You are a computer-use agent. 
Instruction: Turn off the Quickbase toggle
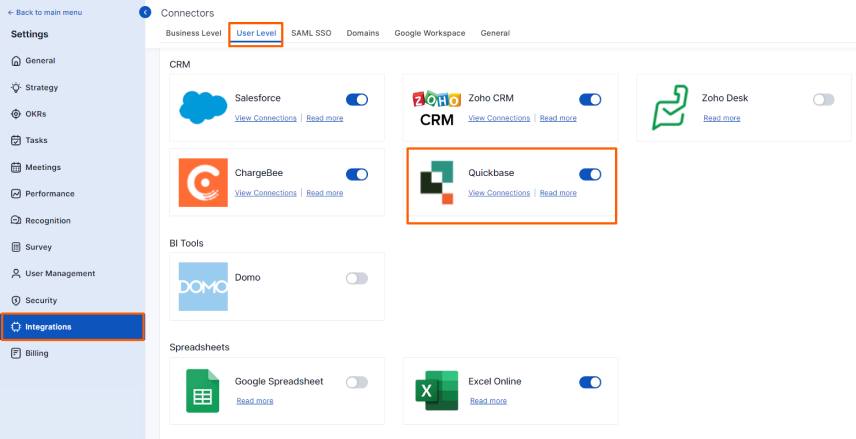pos(590,174)
